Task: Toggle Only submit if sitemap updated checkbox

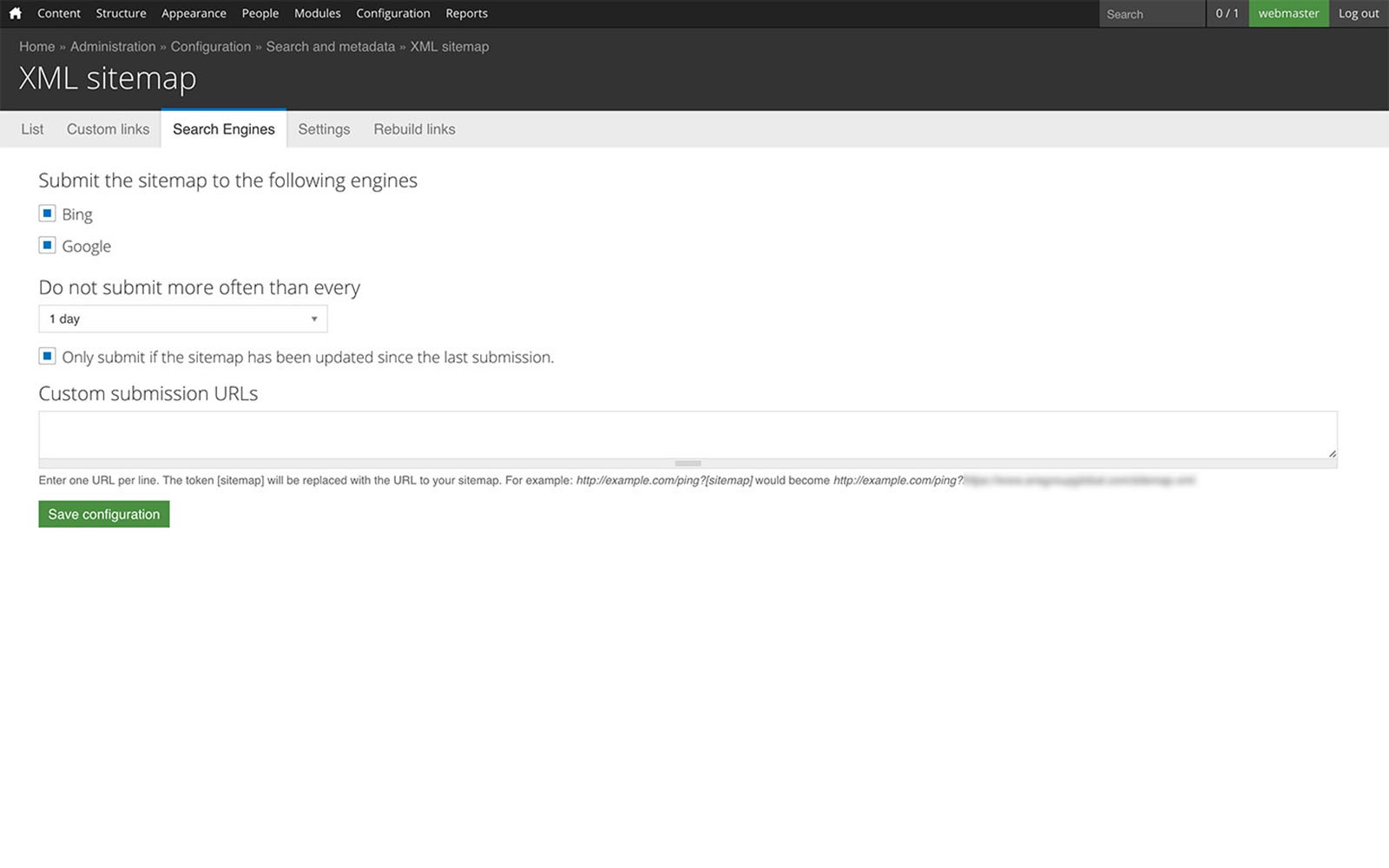Action: pos(48,357)
